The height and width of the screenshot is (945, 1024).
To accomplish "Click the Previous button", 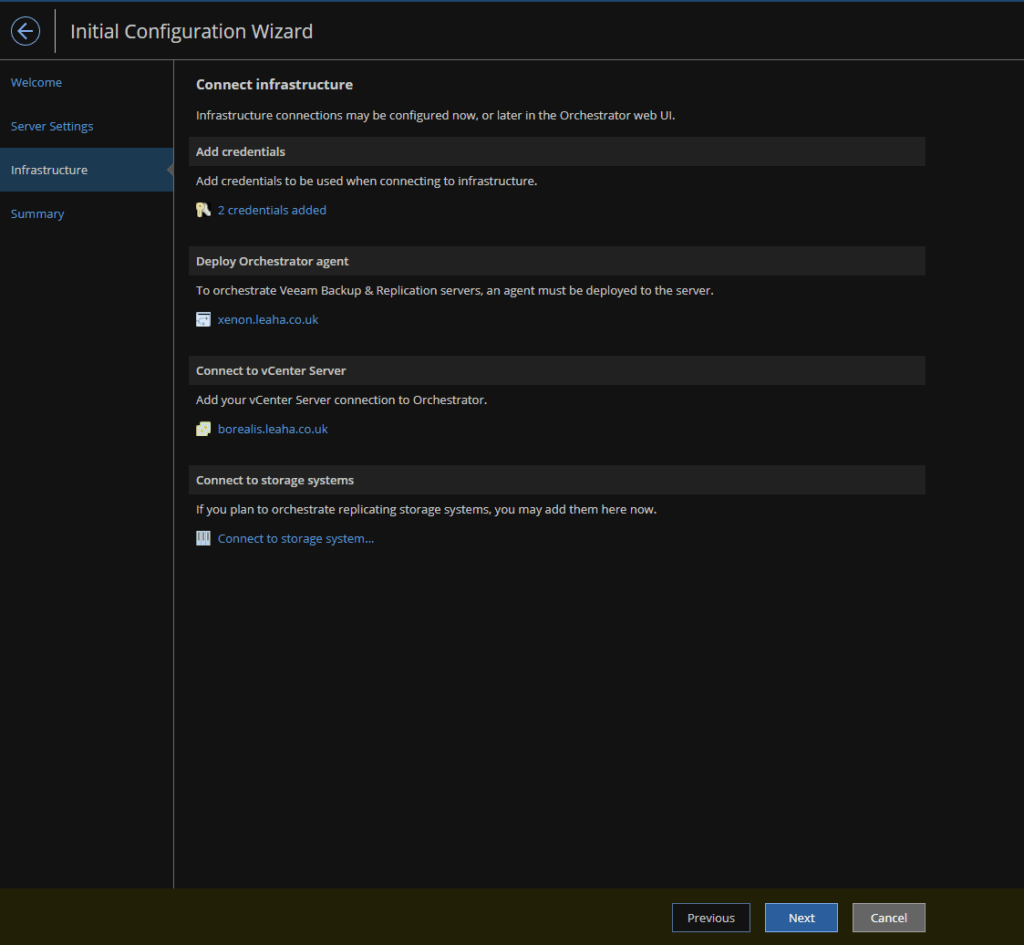I will click(x=711, y=918).
